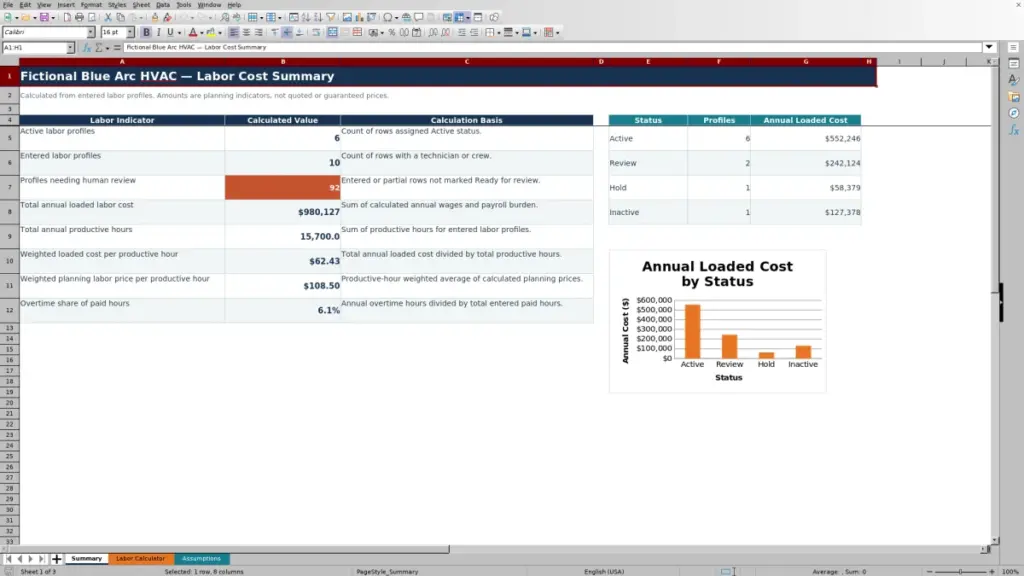Insert a chart using the chart icon
The width and height of the screenshot is (1024, 576).
point(359,18)
